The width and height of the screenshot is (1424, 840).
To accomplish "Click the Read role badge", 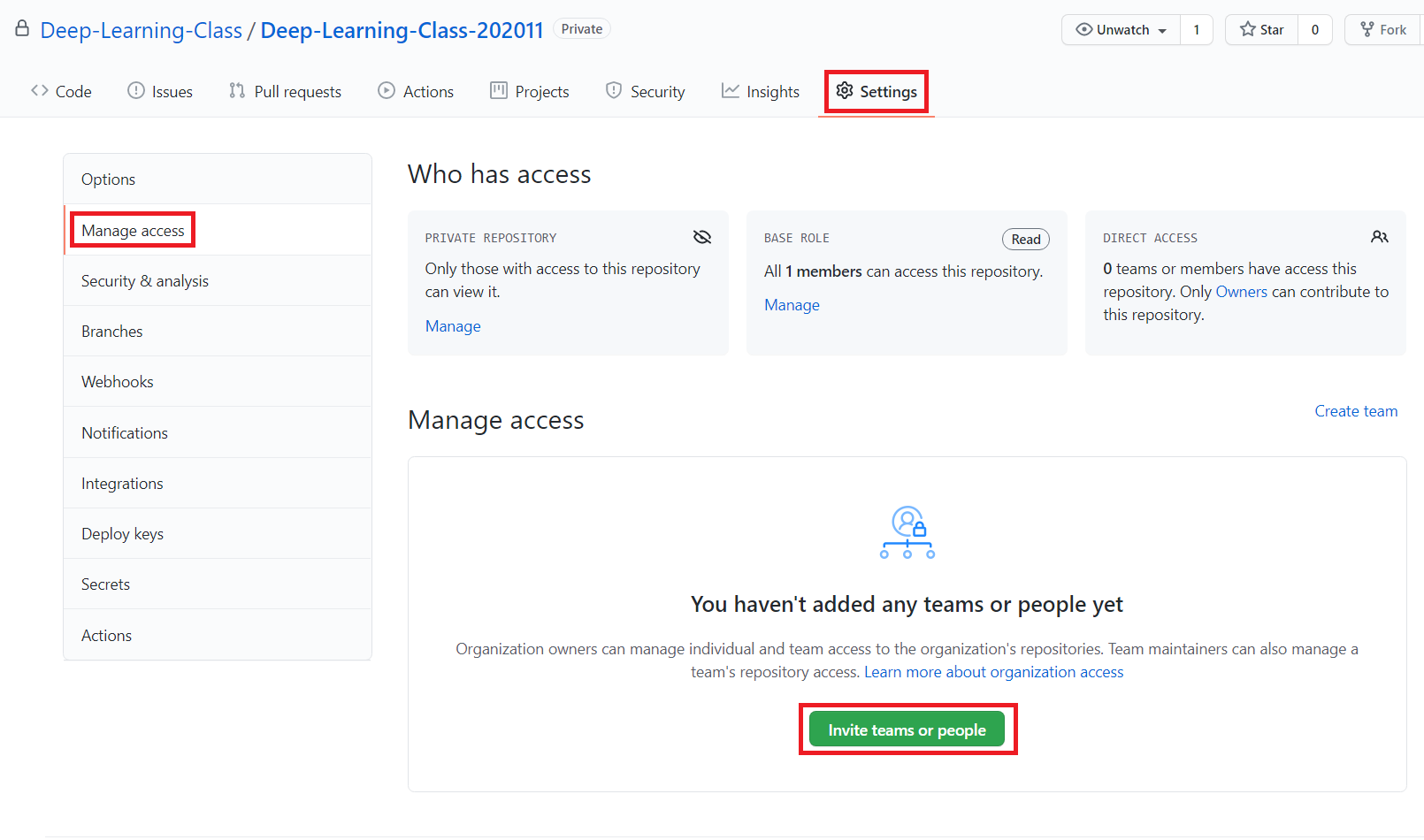I will pos(1026,239).
